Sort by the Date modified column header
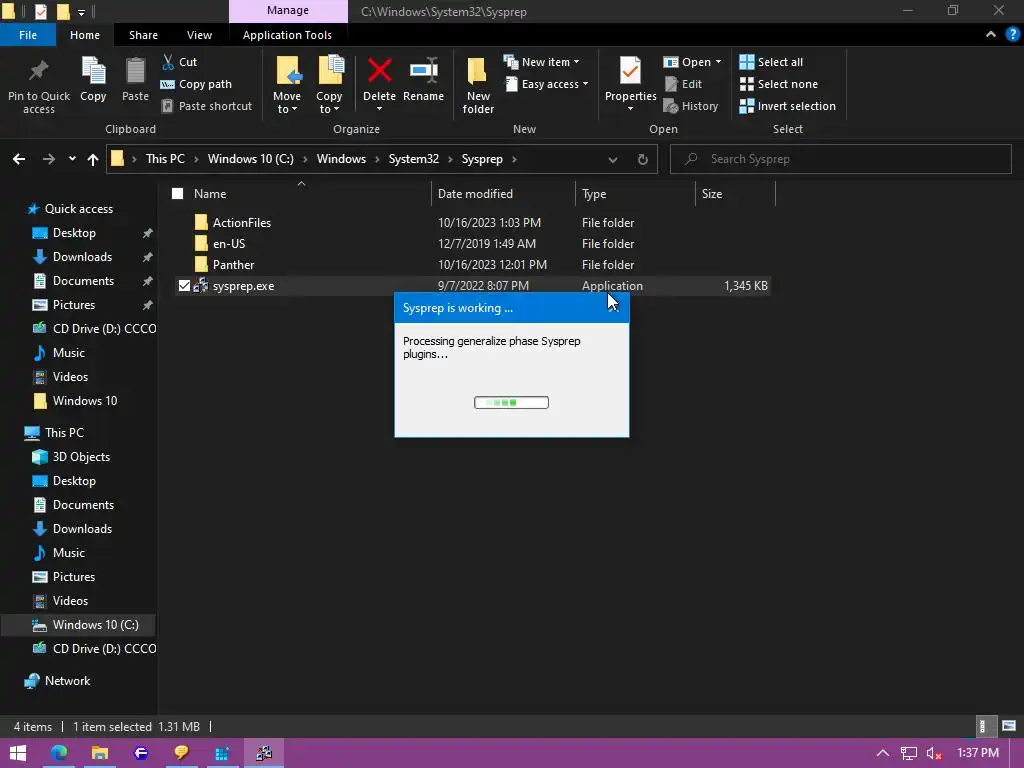The width and height of the screenshot is (1024, 768). coord(503,193)
